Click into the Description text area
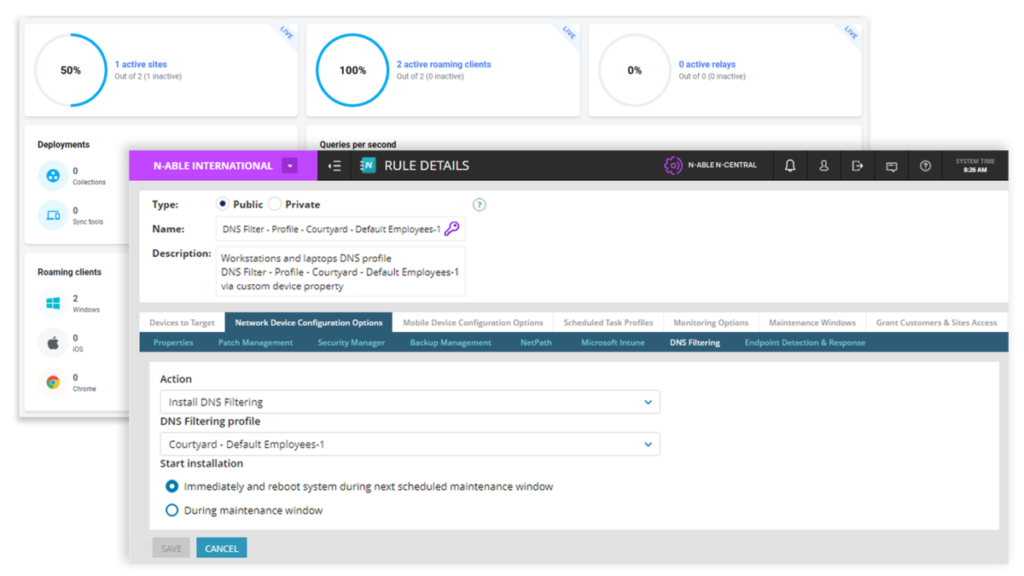 click(340, 272)
